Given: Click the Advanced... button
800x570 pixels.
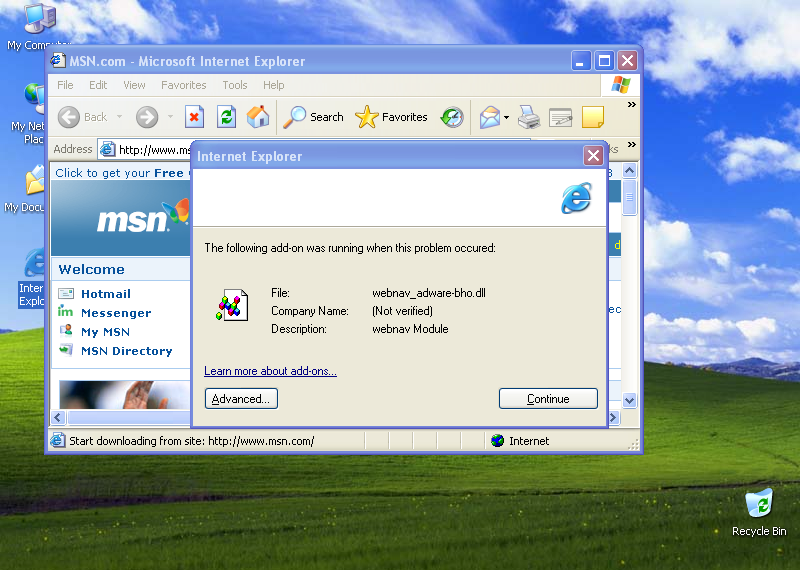Looking at the screenshot, I should (x=241, y=399).
